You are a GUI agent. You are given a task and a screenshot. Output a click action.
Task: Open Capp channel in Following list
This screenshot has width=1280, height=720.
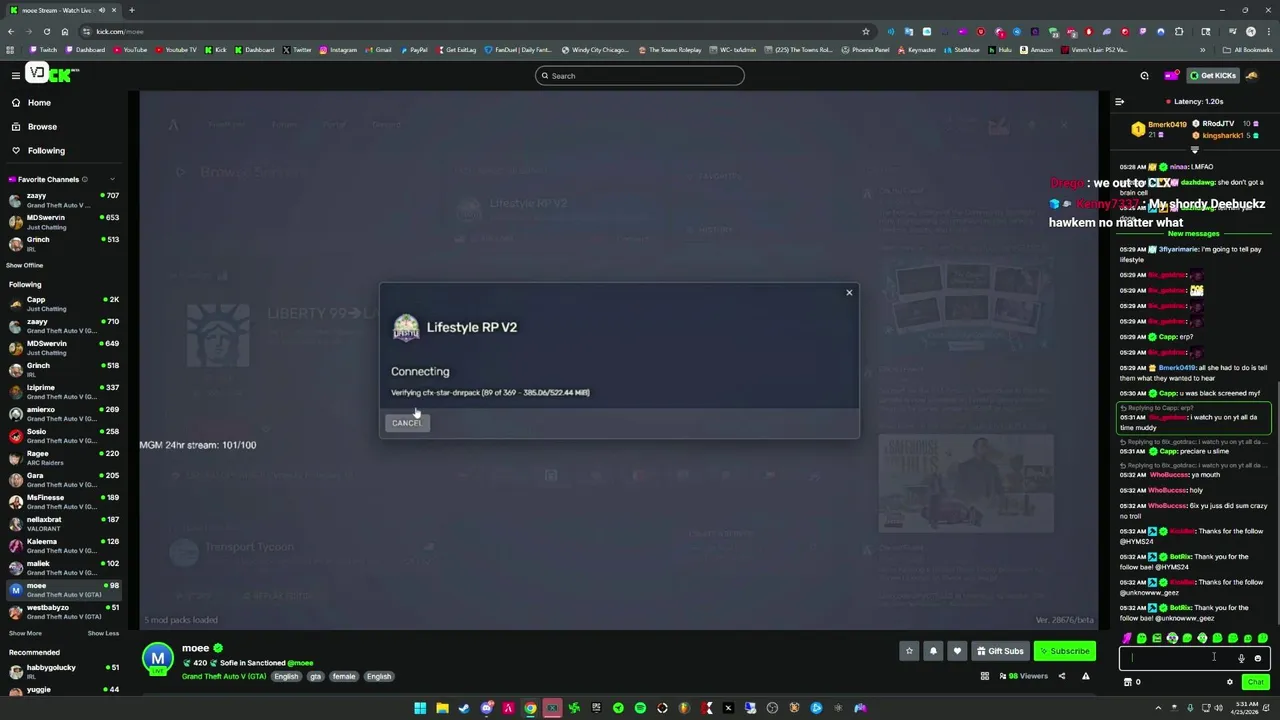(63, 304)
